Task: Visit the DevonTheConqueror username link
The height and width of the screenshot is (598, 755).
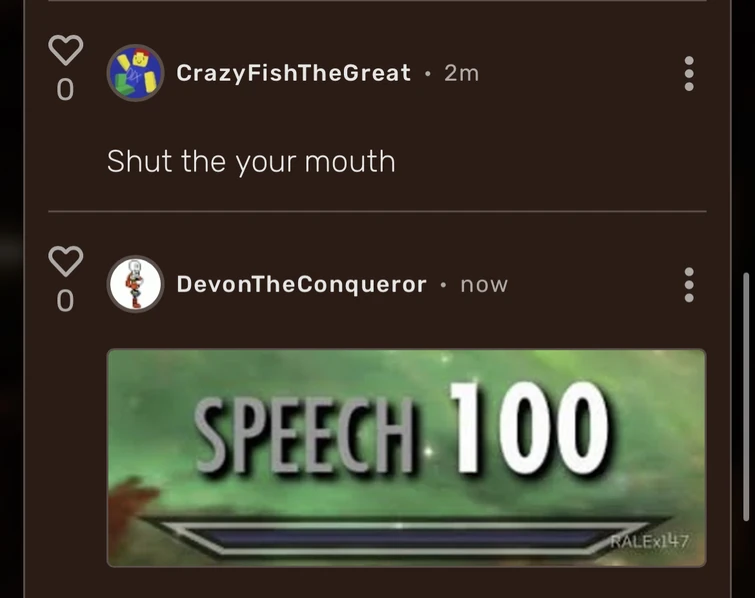Action: pyautogui.click(x=301, y=284)
